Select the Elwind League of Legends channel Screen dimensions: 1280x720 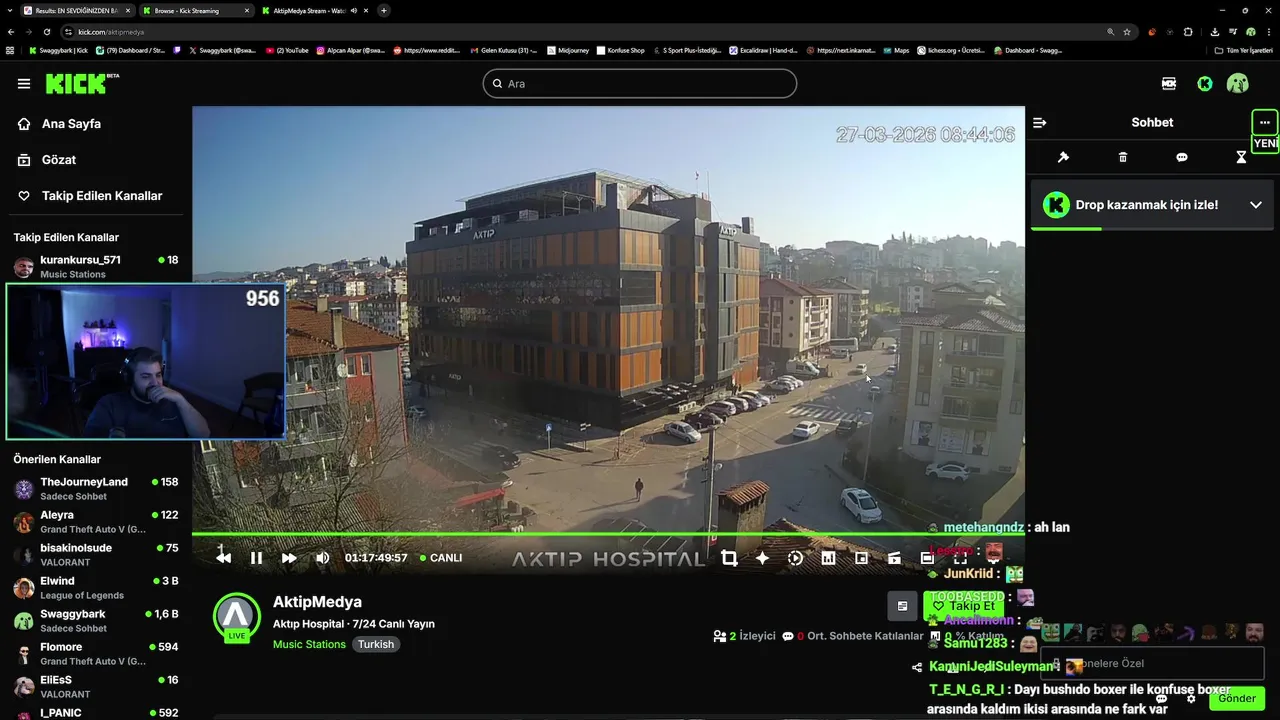(x=96, y=587)
